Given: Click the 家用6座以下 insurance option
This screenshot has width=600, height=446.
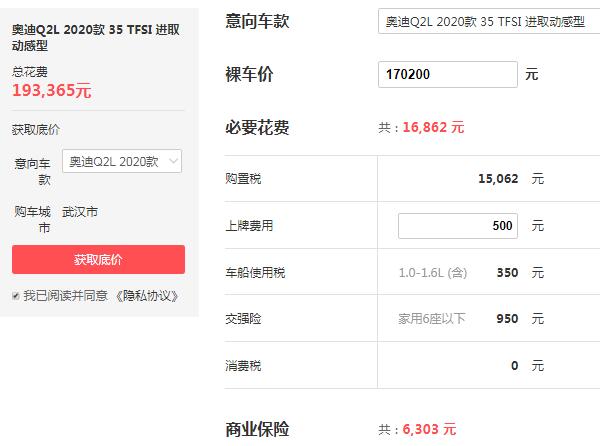Looking at the screenshot, I should tap(431, 319).
